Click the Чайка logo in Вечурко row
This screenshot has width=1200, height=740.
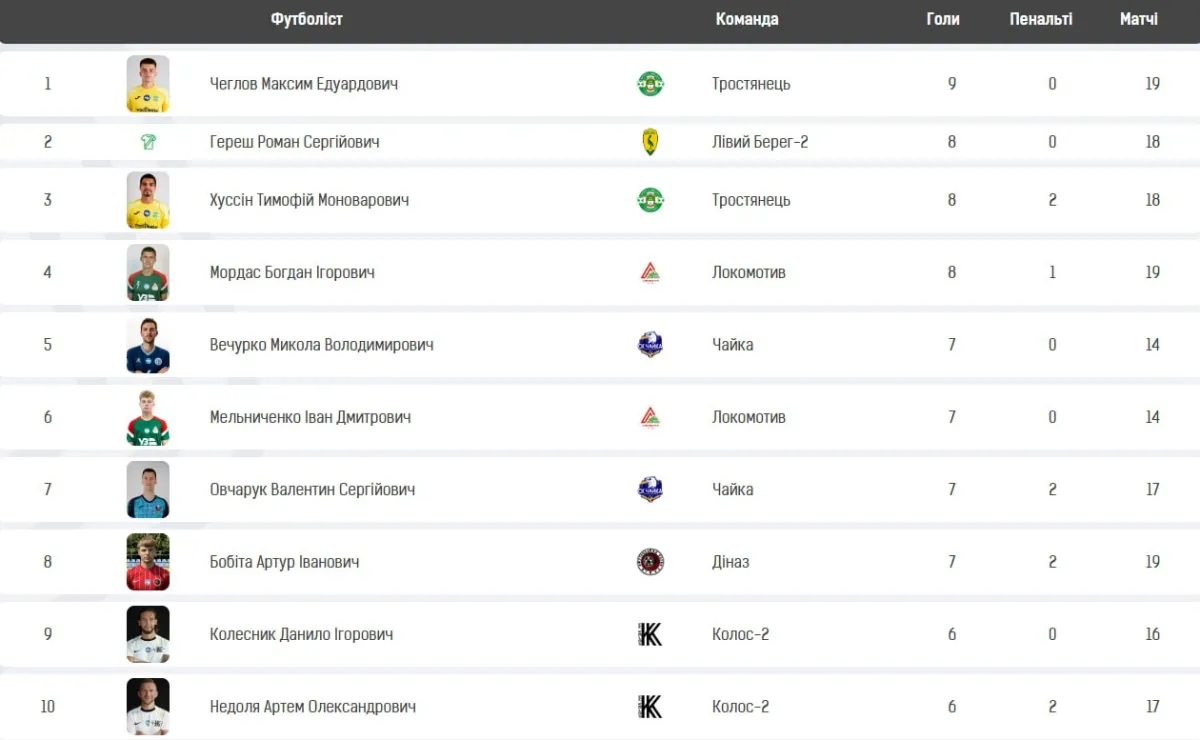650,345
